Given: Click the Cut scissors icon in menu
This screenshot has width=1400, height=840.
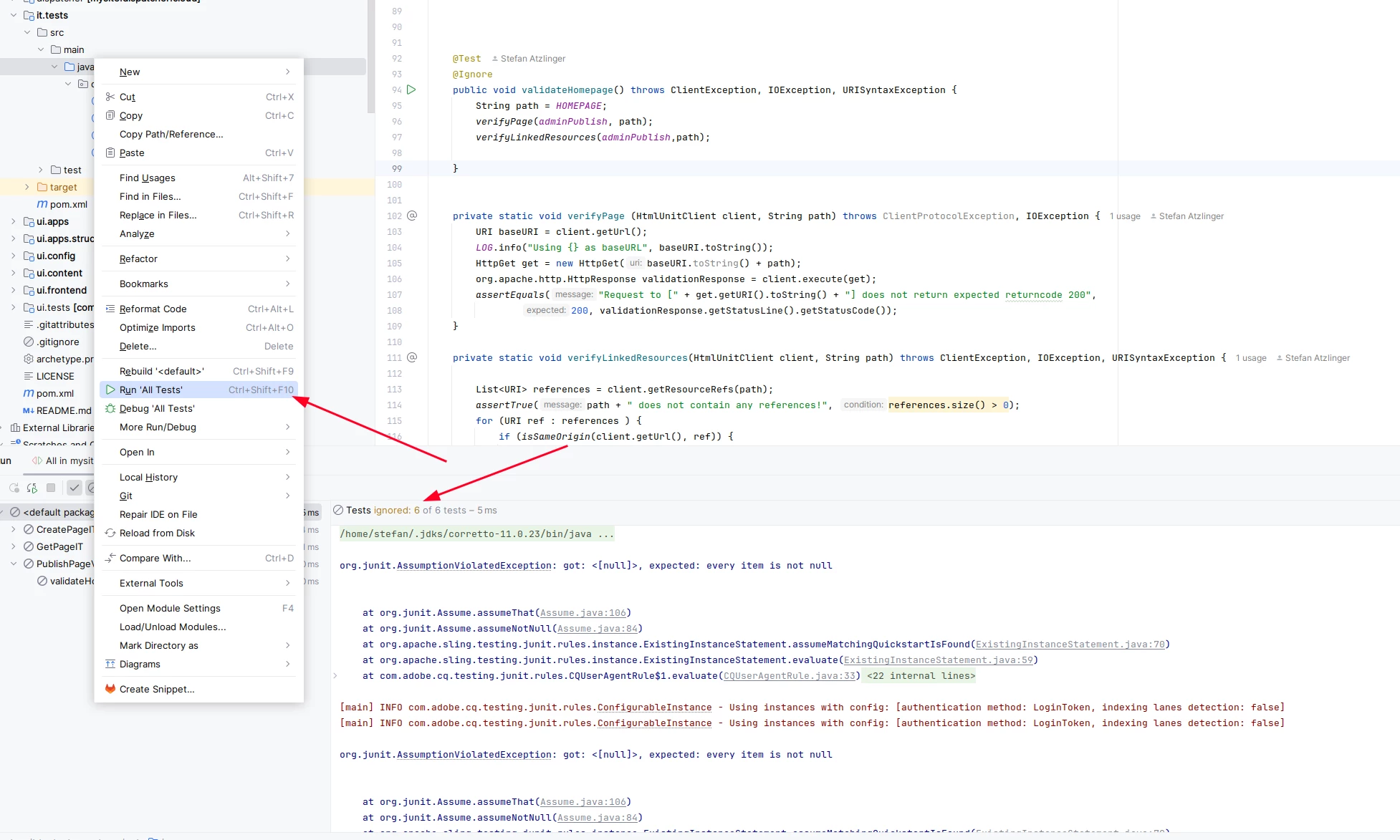Looking at the screenshot, I should click(x=110, y=97).
